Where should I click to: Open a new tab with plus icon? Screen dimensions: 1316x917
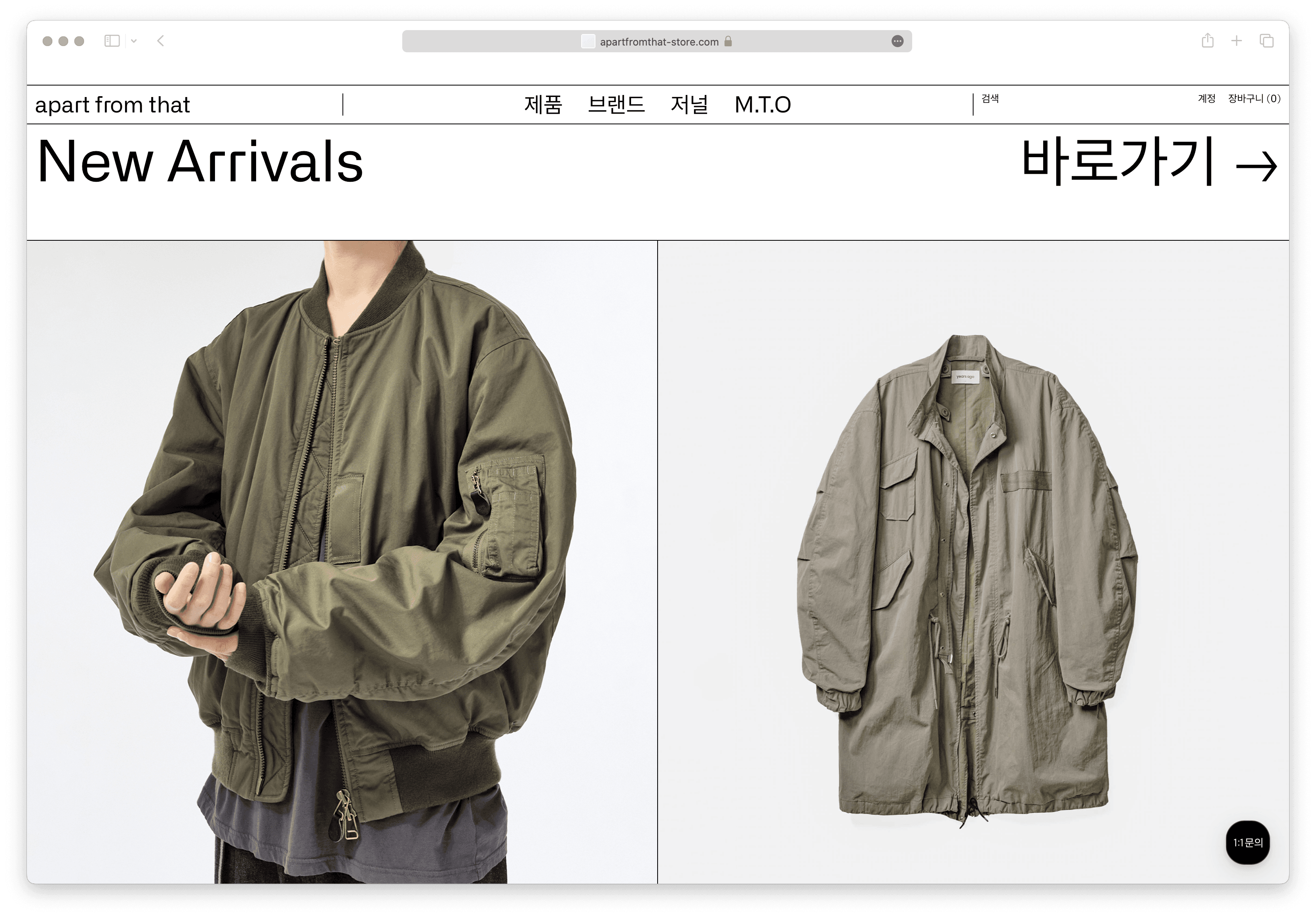click(x=1237, y=41)
